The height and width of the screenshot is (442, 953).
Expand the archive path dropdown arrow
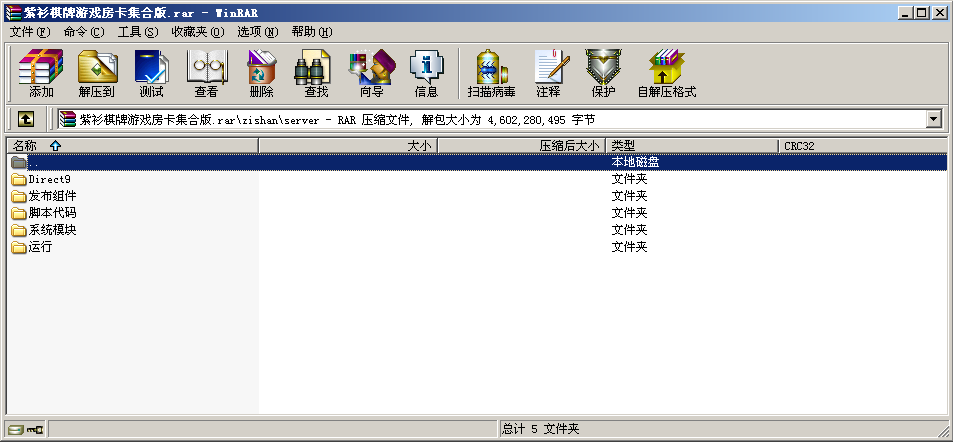934,119
